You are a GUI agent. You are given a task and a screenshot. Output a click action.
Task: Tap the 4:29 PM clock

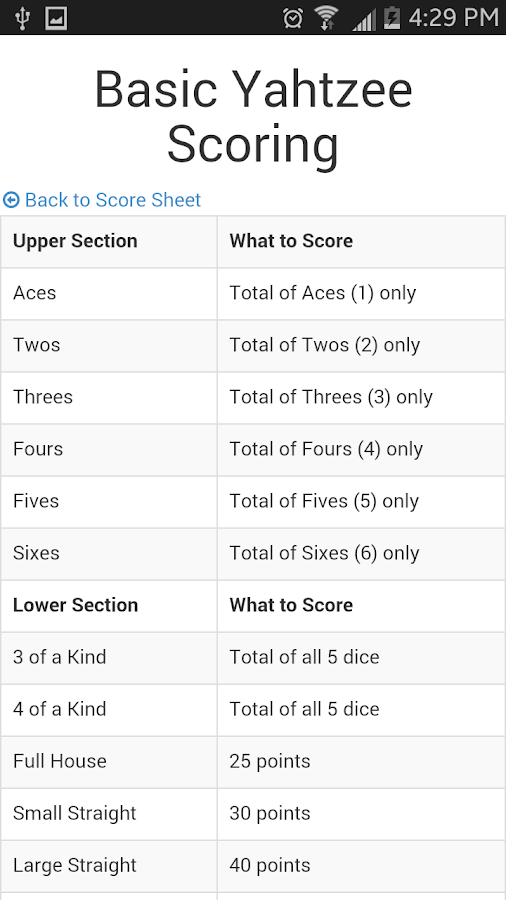[x=453, y=18]
